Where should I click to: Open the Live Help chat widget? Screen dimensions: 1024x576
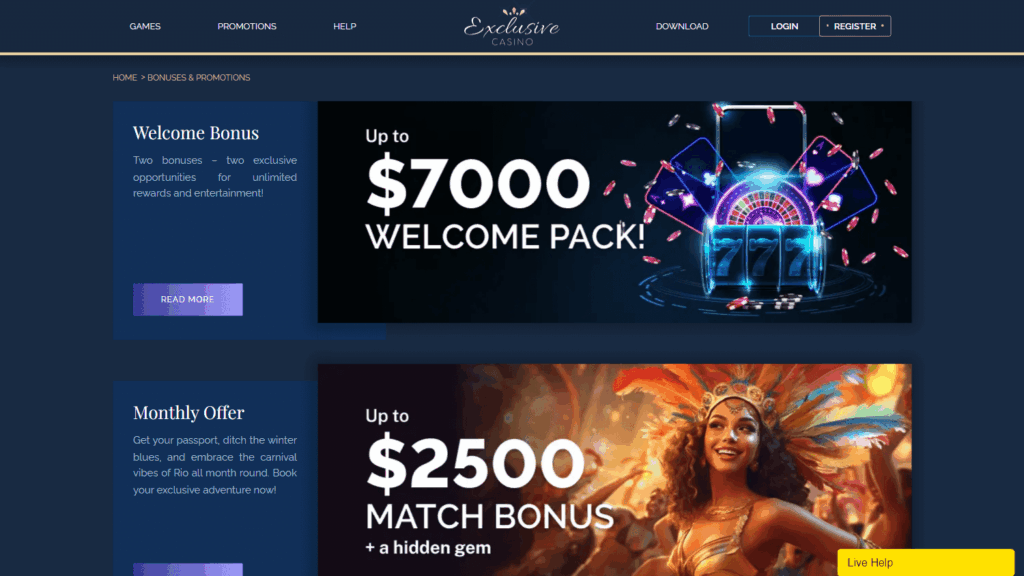pos(925,562)
